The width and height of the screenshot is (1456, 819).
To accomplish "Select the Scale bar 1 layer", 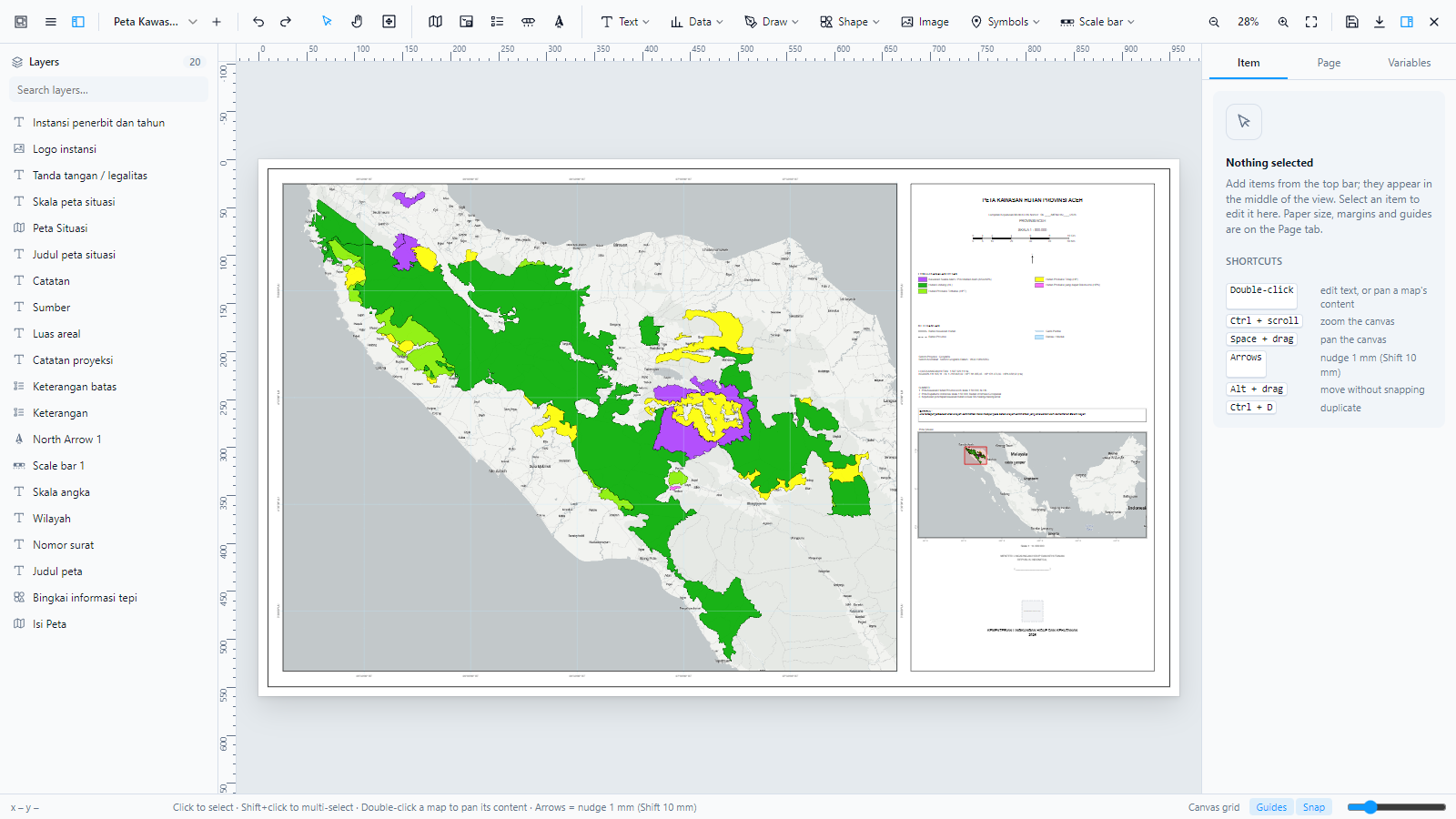I will coord(109,466).
